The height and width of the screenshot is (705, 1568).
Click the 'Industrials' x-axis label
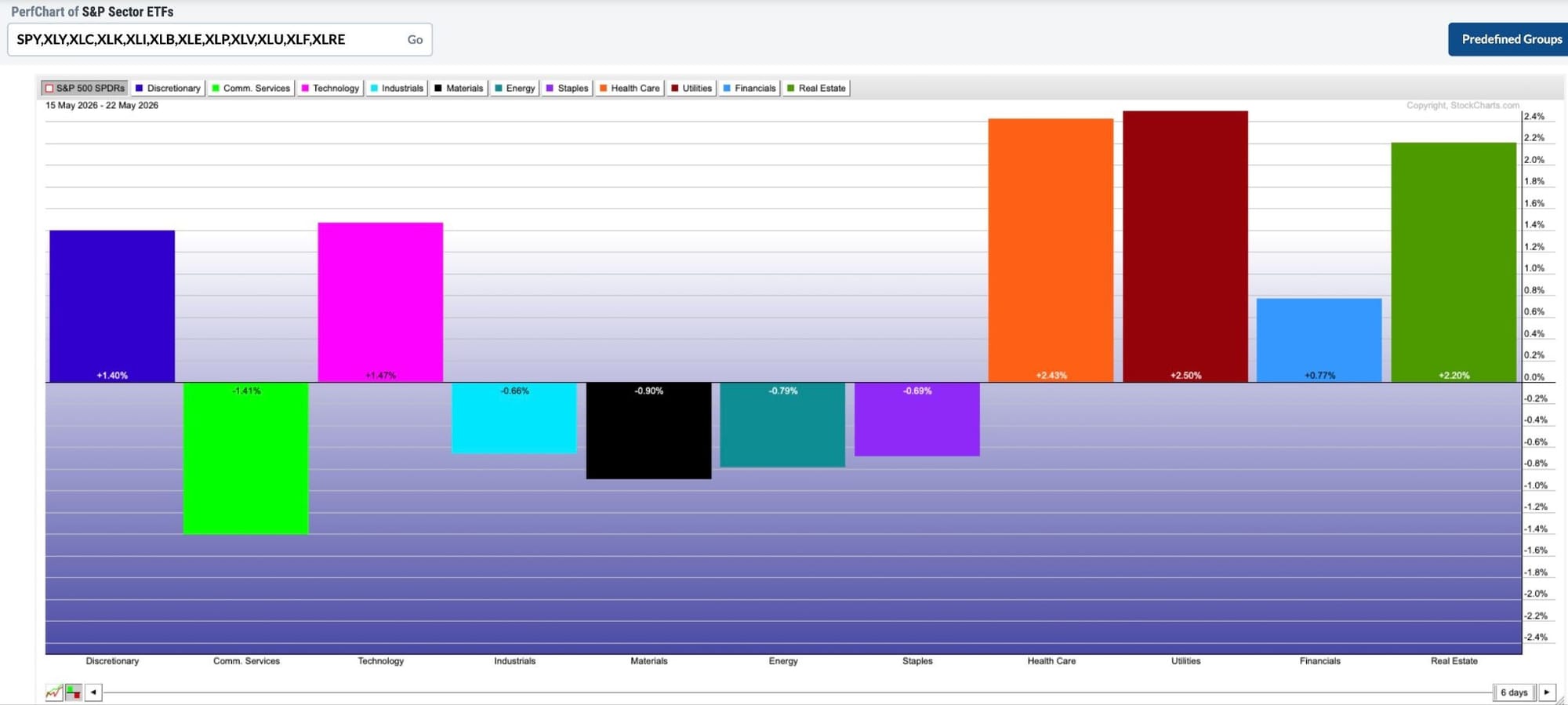(514, 661)
